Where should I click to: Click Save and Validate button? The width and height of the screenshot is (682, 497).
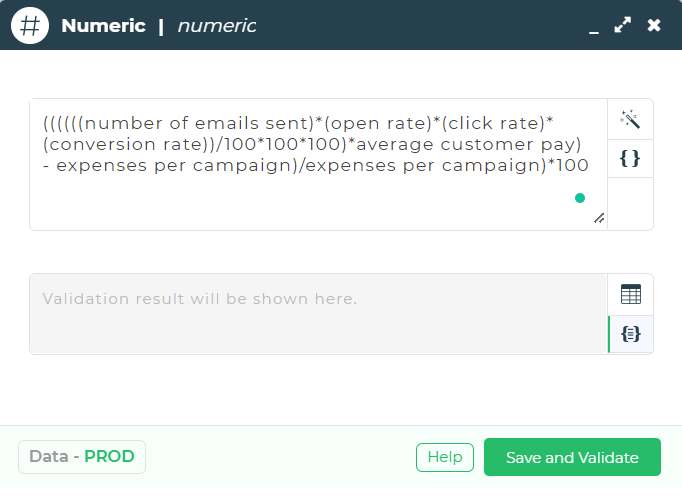572,457
